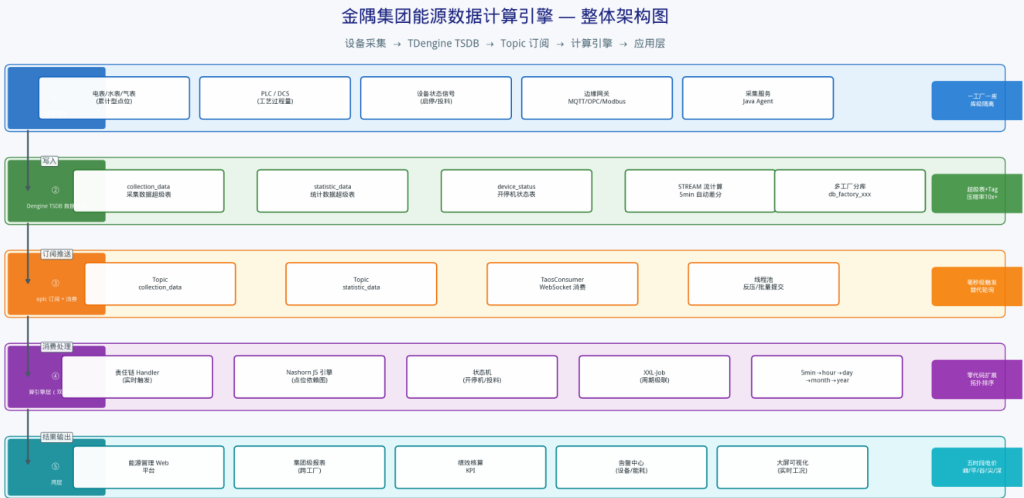
Task: Click the subtitle text 设备采集
Action: 367,44
